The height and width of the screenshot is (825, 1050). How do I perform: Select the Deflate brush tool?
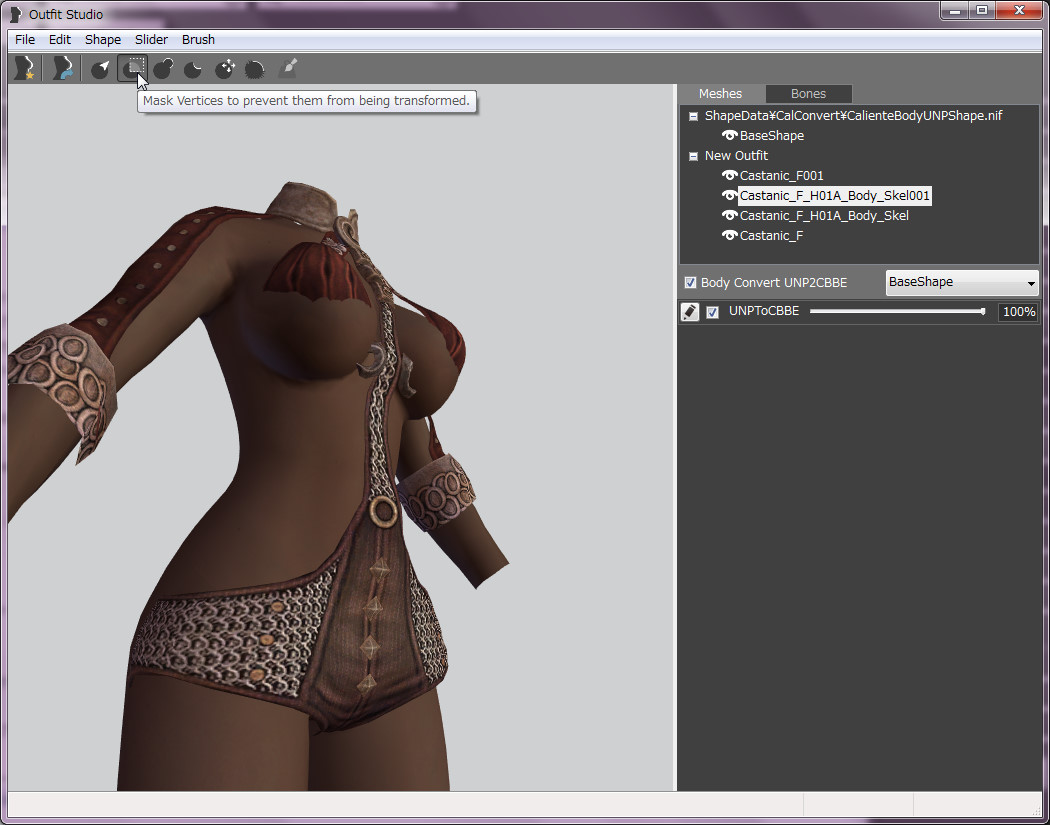pos(194,68)
